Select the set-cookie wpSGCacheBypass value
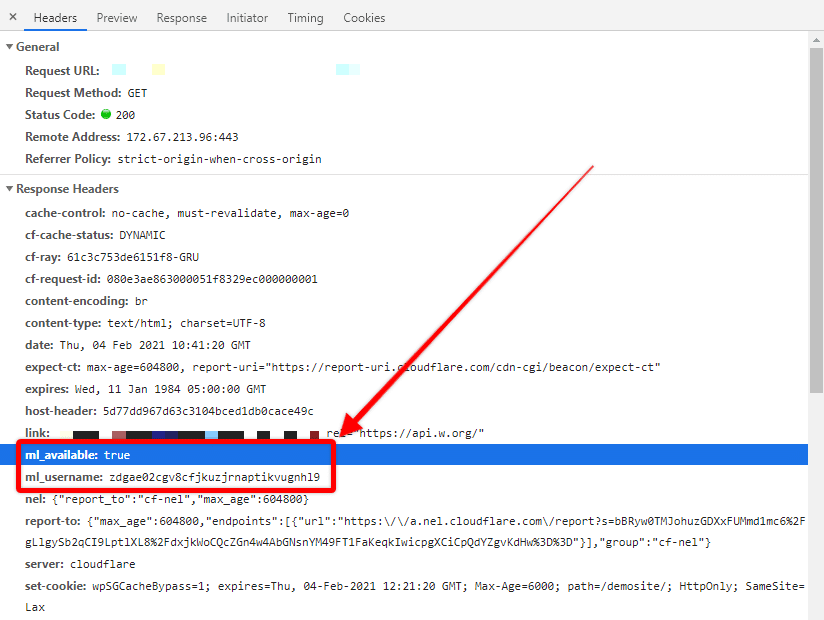The width and height of the screenshot is (824, 620). coord(415,597)
